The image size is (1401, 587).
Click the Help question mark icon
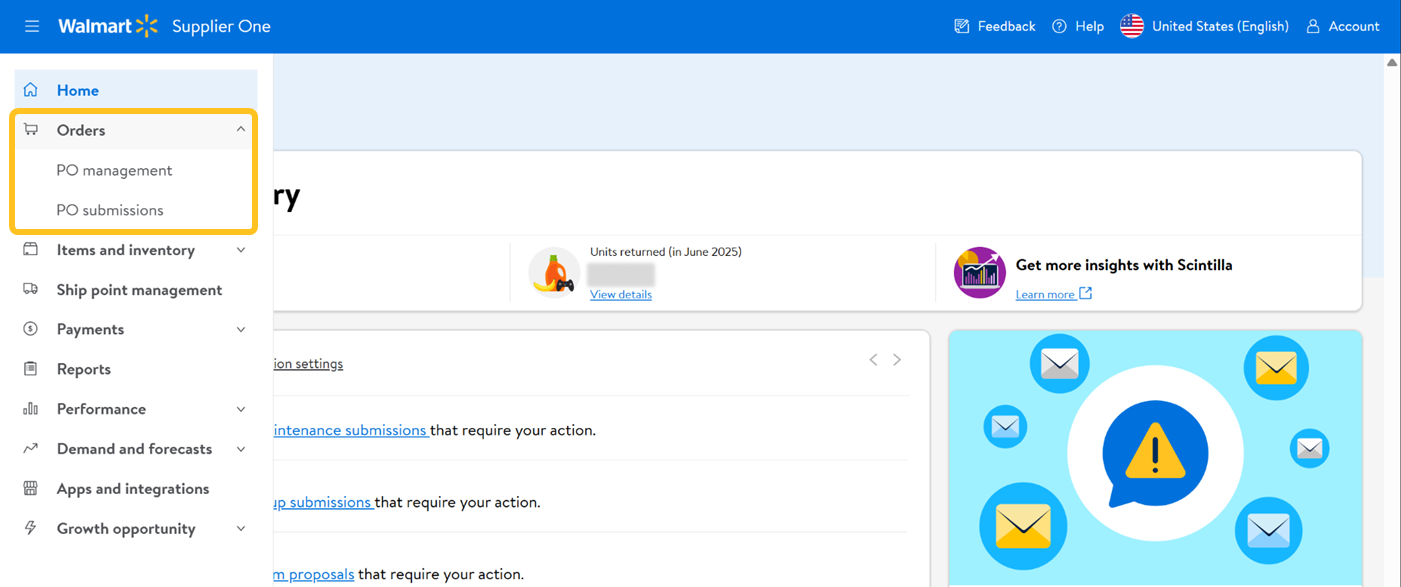pyautogui.click(x=1059, y=26)
